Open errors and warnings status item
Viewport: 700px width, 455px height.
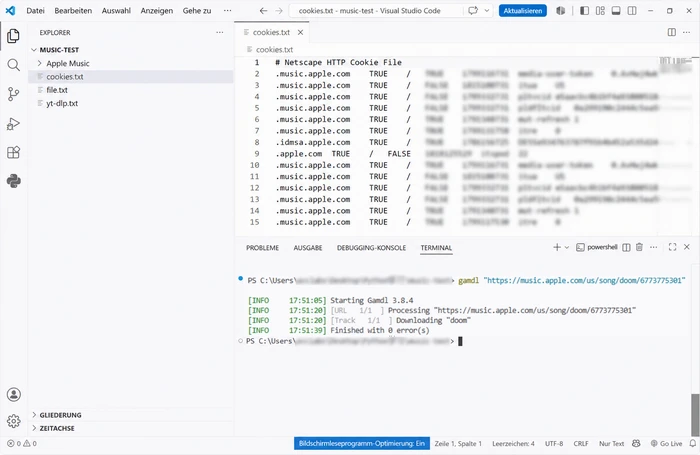click(22, 443)
